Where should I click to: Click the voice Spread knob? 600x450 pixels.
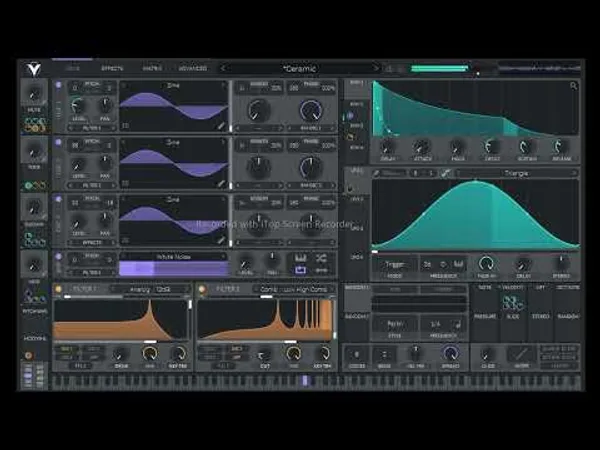click(x=450, y=353)
